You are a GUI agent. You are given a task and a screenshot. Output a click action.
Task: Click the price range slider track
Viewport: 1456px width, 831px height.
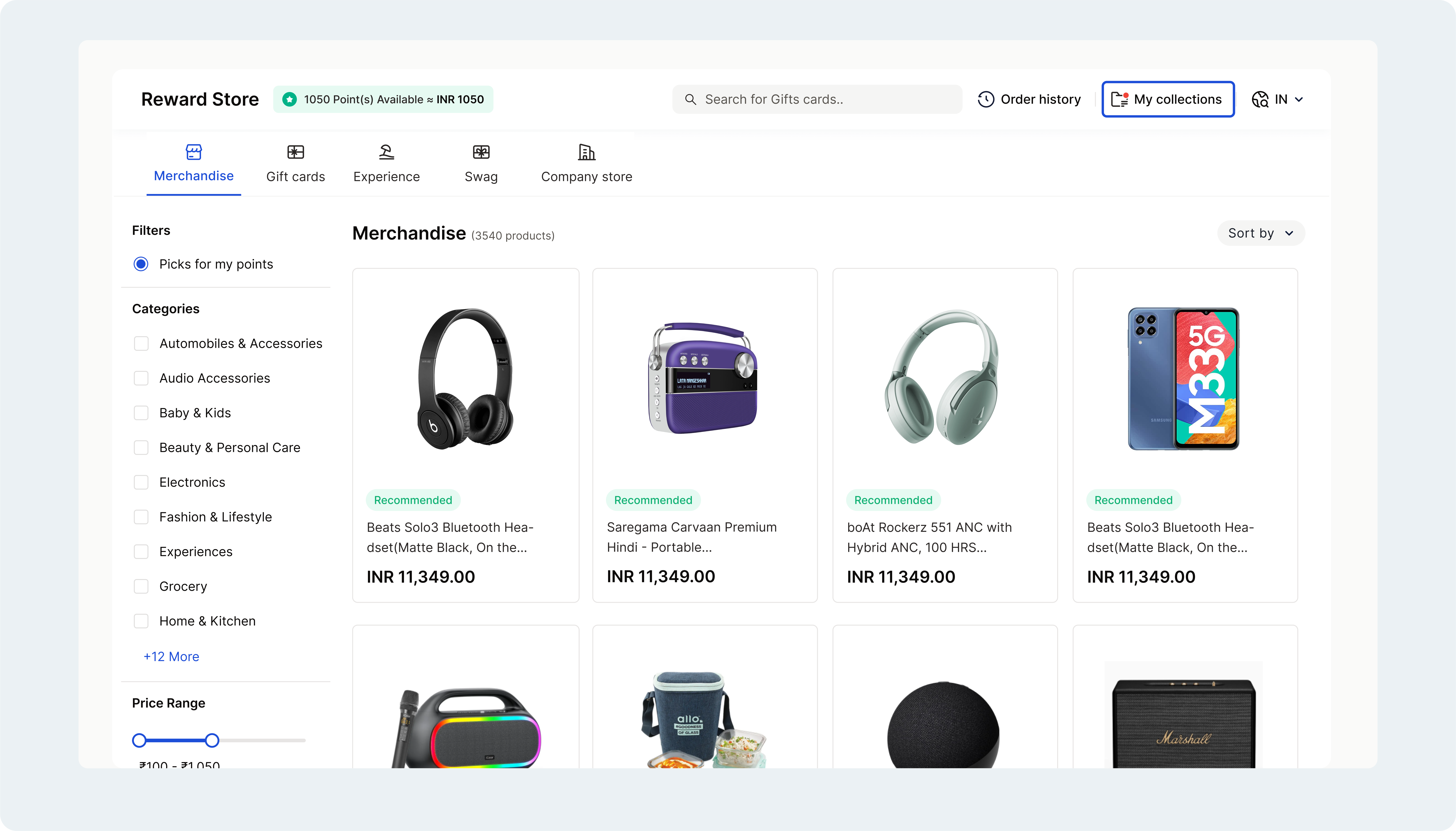pos(219,740)
